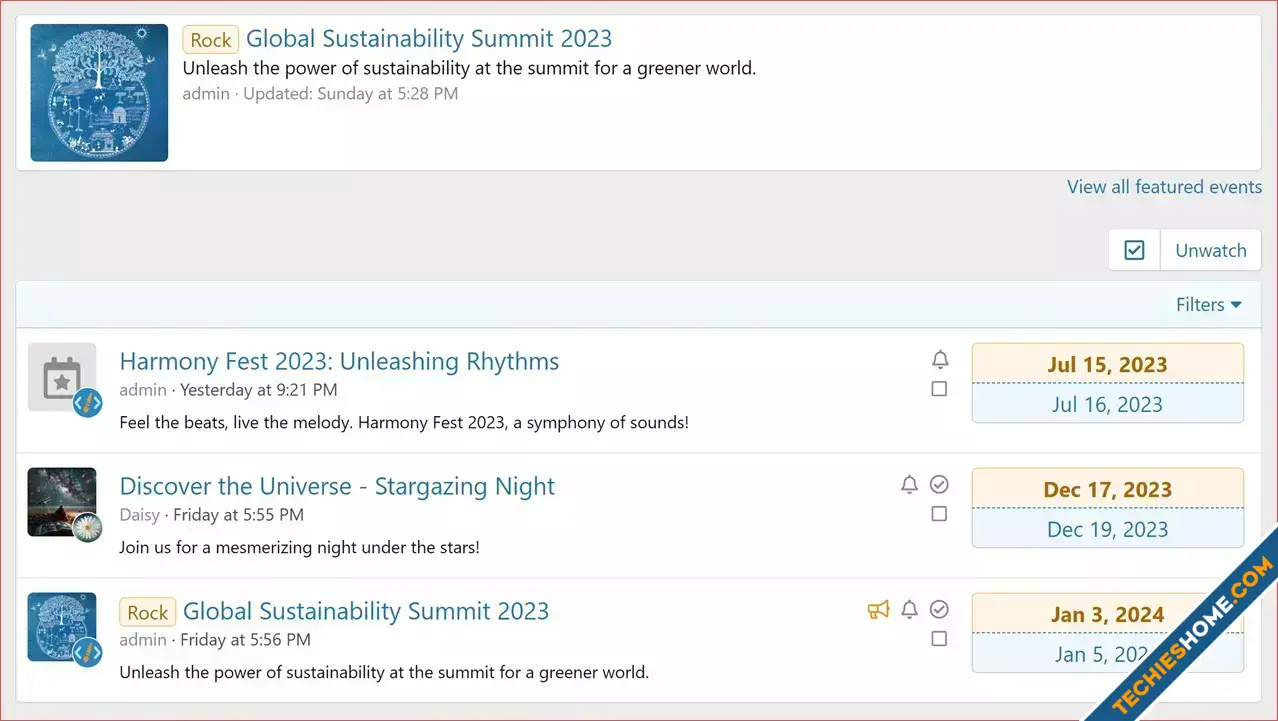Image resolution: width=1278 pixels, height=721 pixels.
Task: Click the Rock prefix in the featured block
Action: click(x=211, y=40)
